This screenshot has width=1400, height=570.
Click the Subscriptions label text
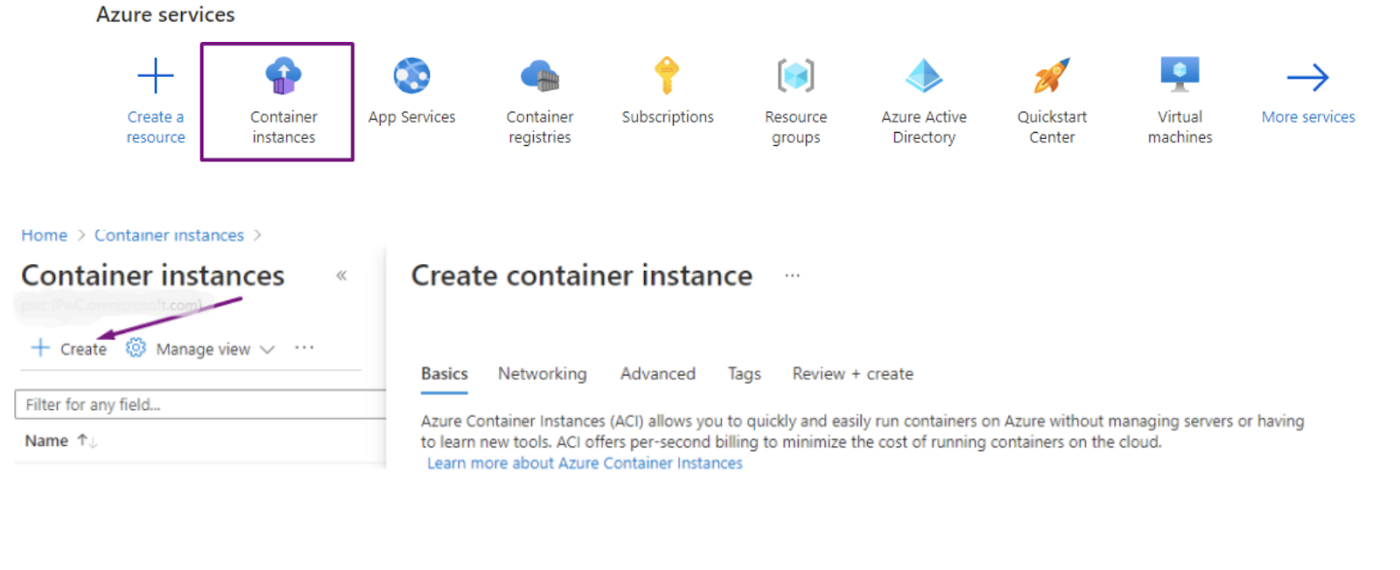coord(668,117)
